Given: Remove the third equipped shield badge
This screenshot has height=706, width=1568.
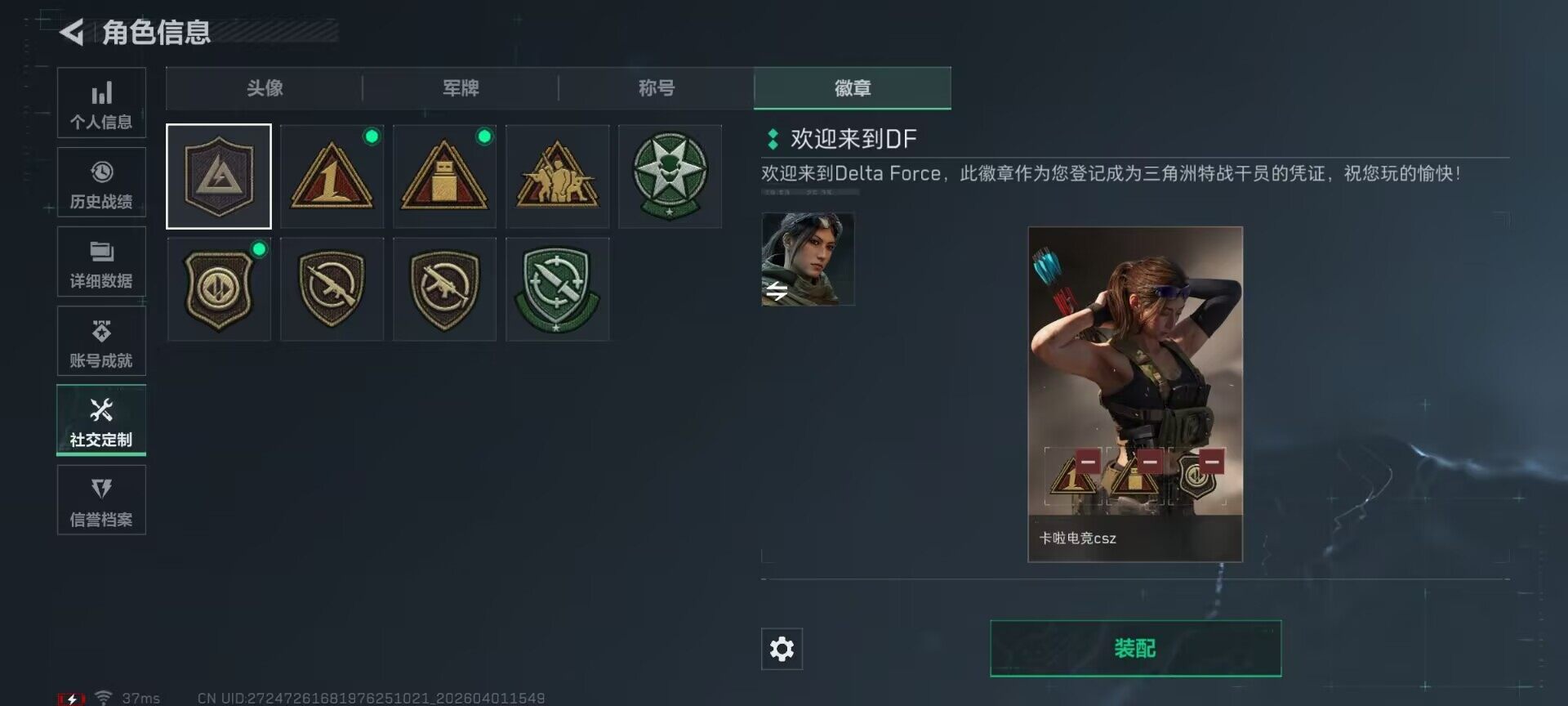Looking at the screenshot, I should (x=1212, y=462).
